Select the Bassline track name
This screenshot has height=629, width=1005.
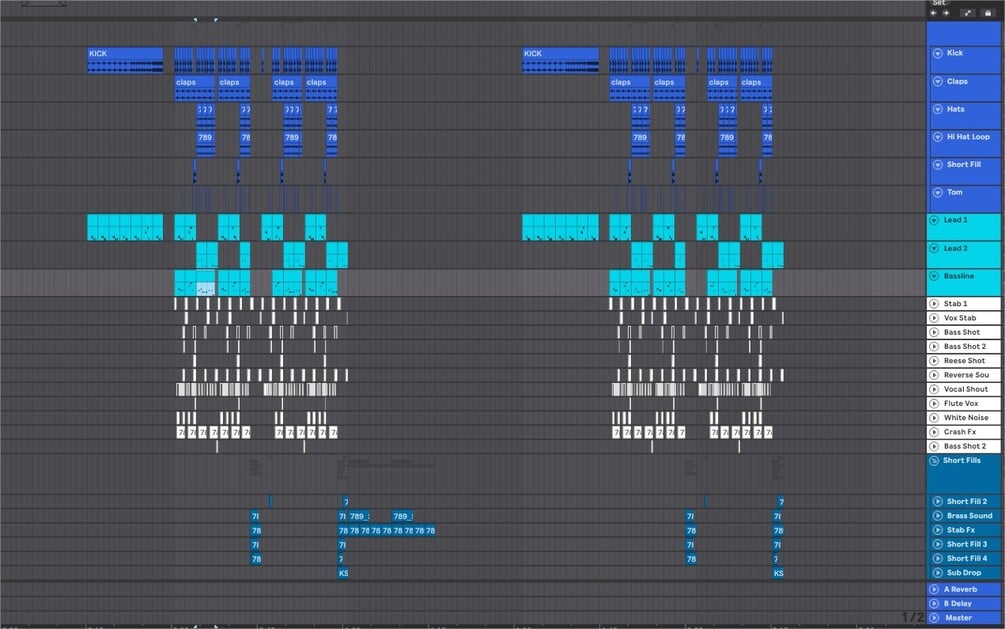[958, 276]
